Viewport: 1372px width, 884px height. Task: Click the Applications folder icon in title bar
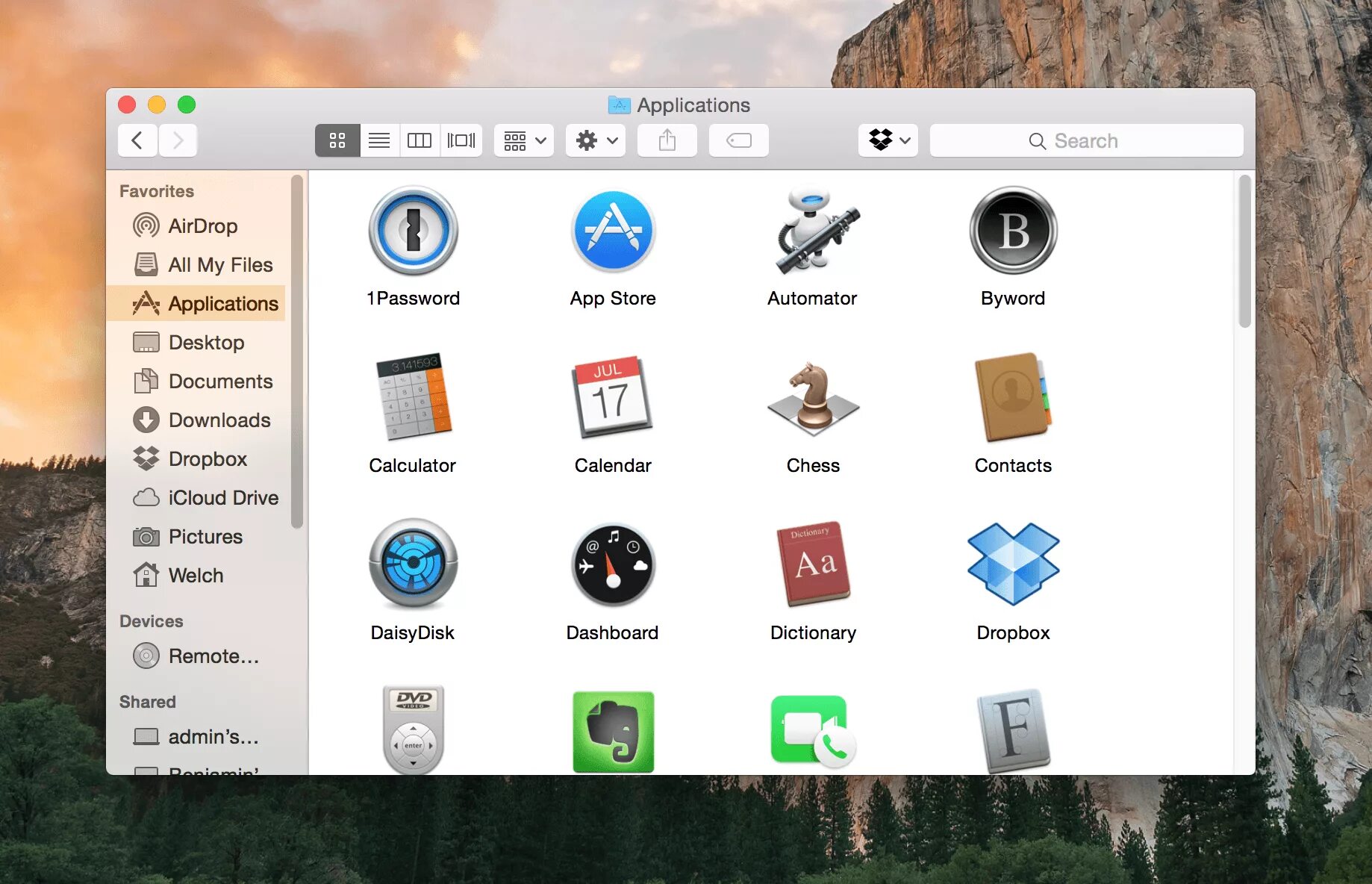pyautogui.click(x=619, y=105)
